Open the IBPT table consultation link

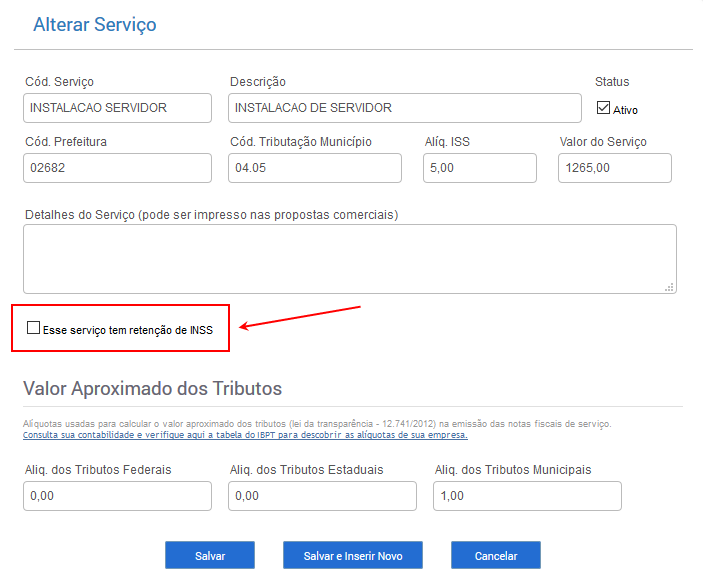click(245, 435)
